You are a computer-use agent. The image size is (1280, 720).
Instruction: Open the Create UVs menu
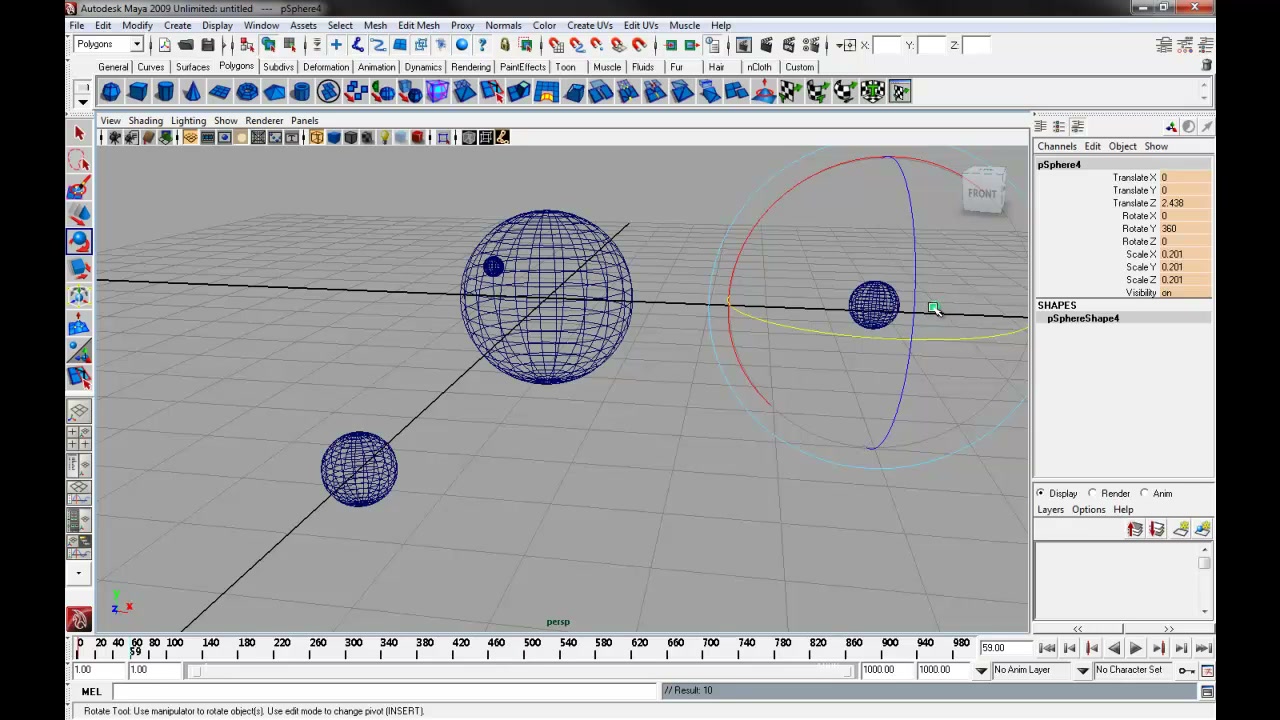pos(589,25)
